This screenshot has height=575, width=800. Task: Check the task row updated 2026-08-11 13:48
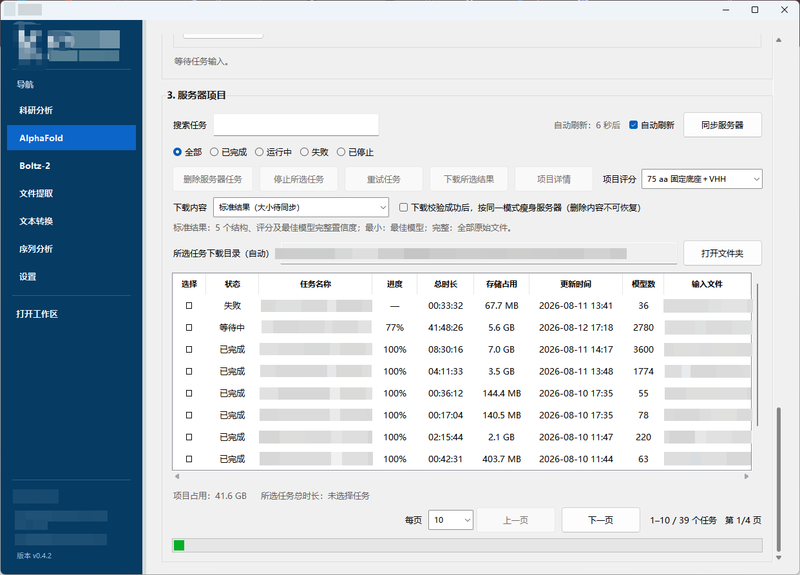189,371
